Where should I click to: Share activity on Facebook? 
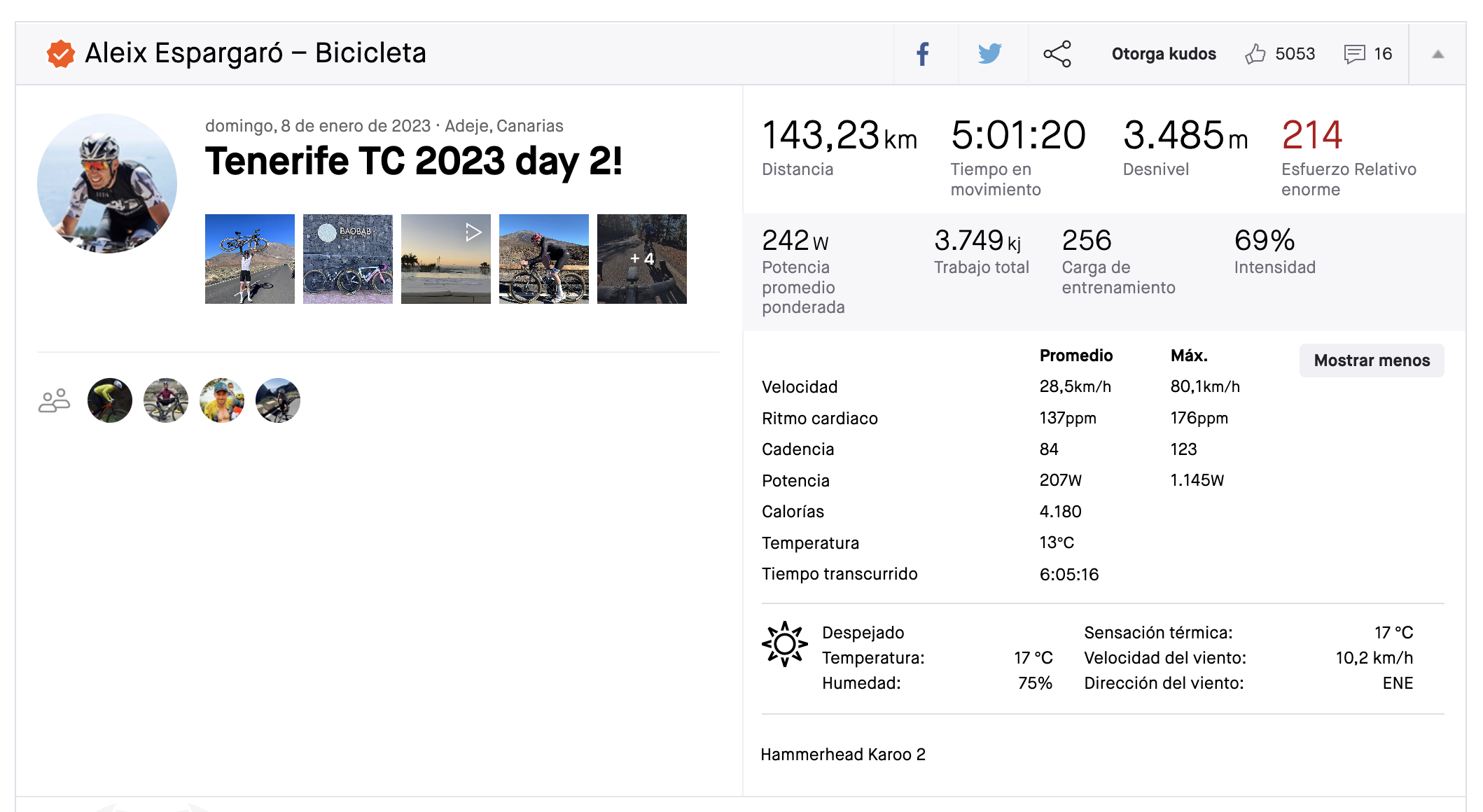[x=924, y=54]
